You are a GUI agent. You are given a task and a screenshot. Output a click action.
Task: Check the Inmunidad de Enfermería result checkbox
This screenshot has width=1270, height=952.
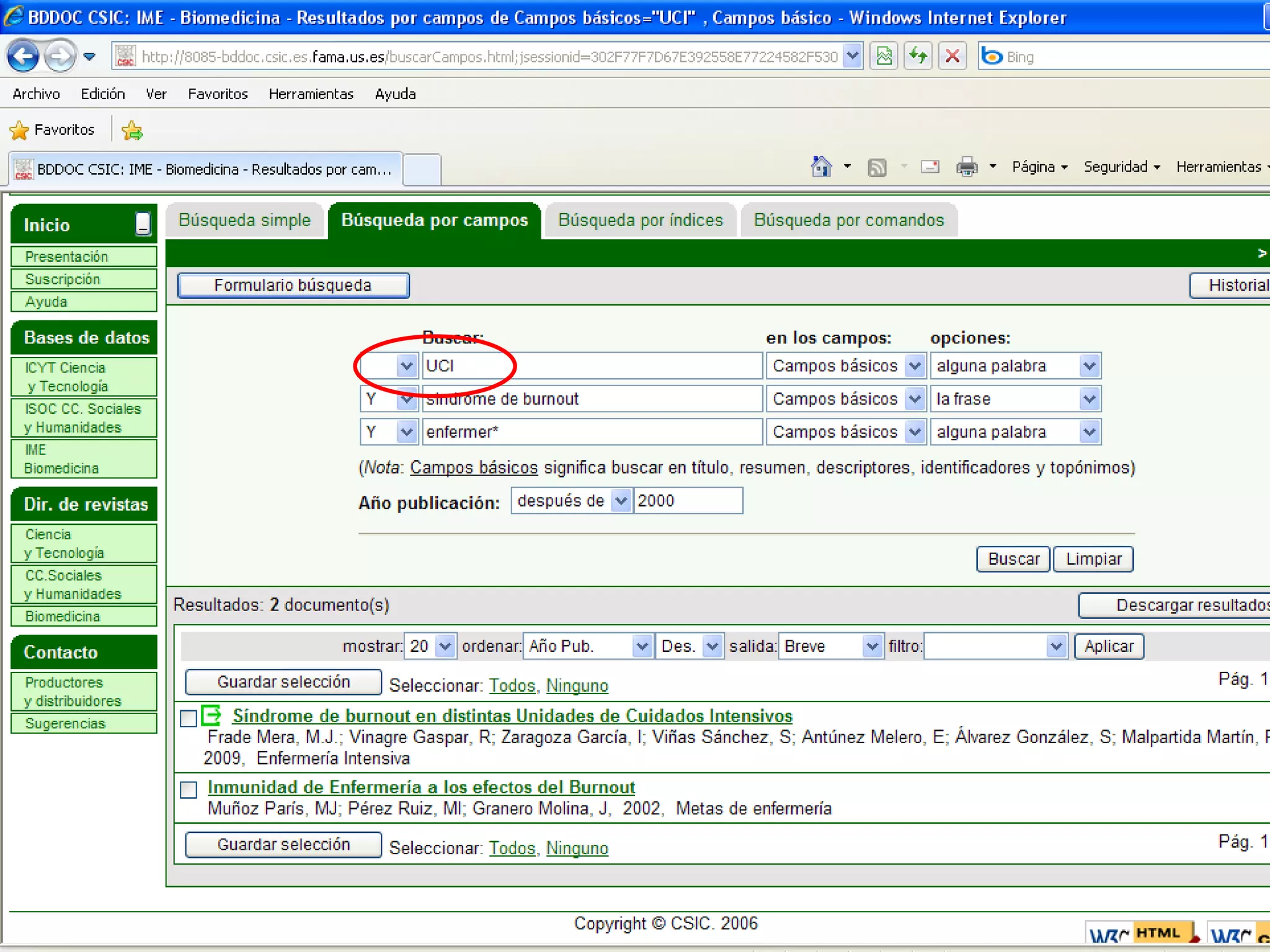pos(189,790)
